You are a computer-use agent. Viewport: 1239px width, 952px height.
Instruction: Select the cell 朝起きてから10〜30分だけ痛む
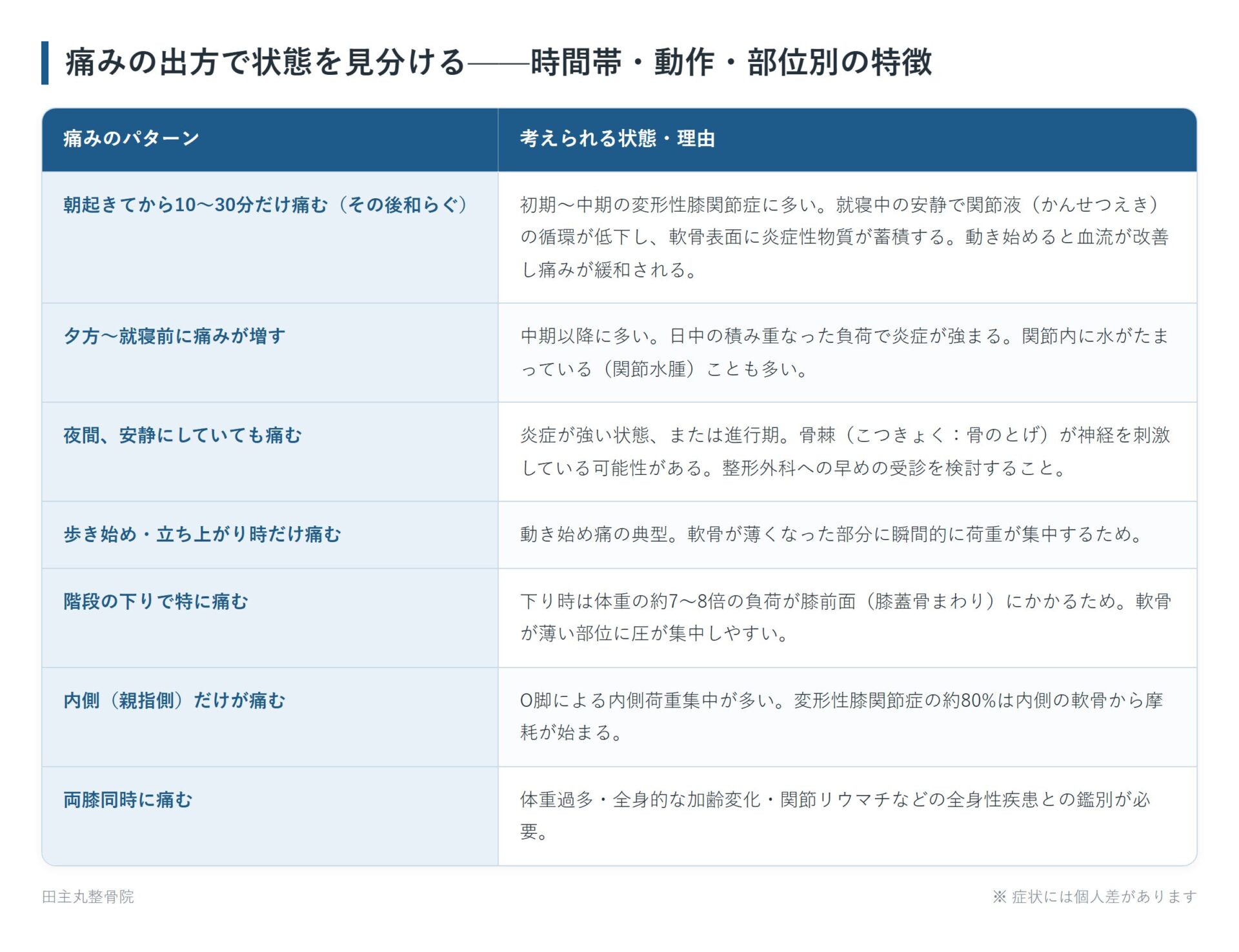(x=270, y=237)
